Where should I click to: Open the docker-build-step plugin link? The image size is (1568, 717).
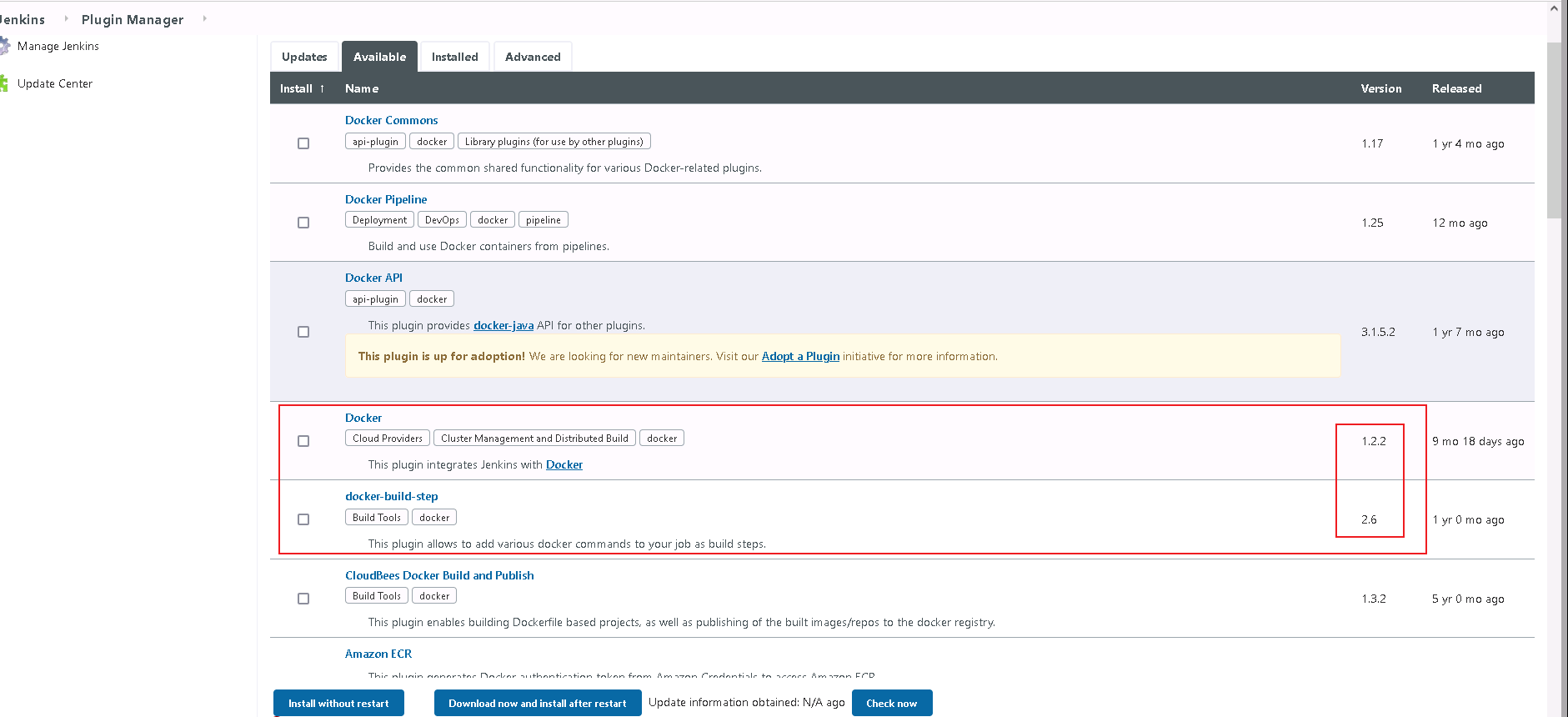tap(391, 496)
